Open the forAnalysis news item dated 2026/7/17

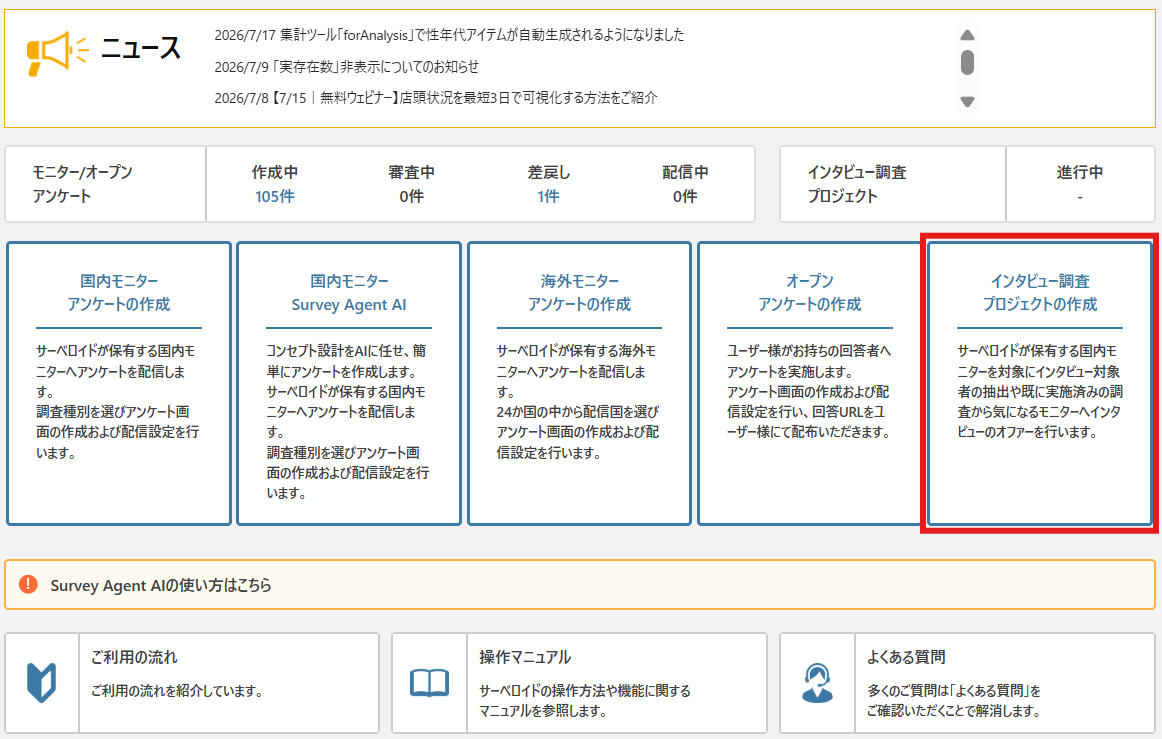click(x=449, y=35)
